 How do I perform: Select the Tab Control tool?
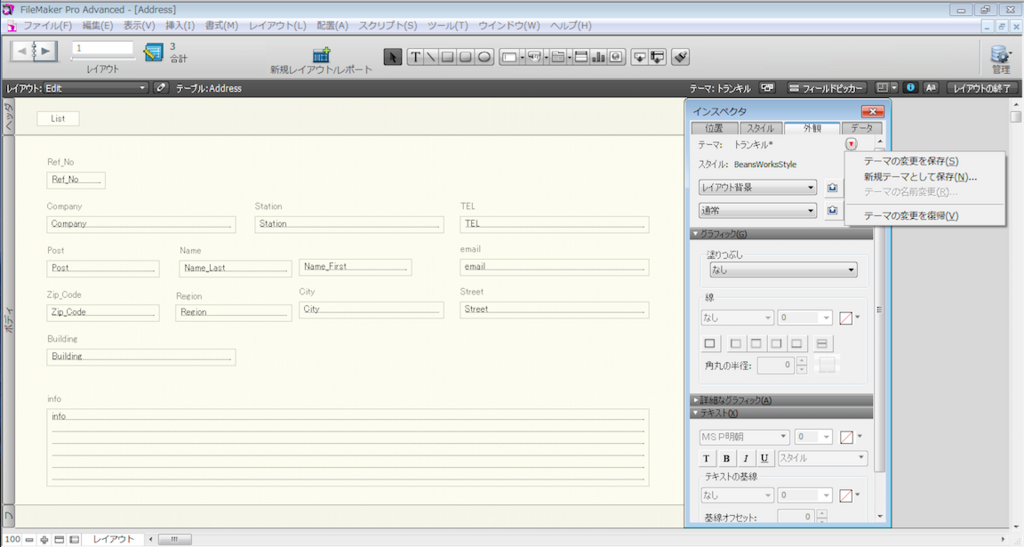[x=558, y=57]
